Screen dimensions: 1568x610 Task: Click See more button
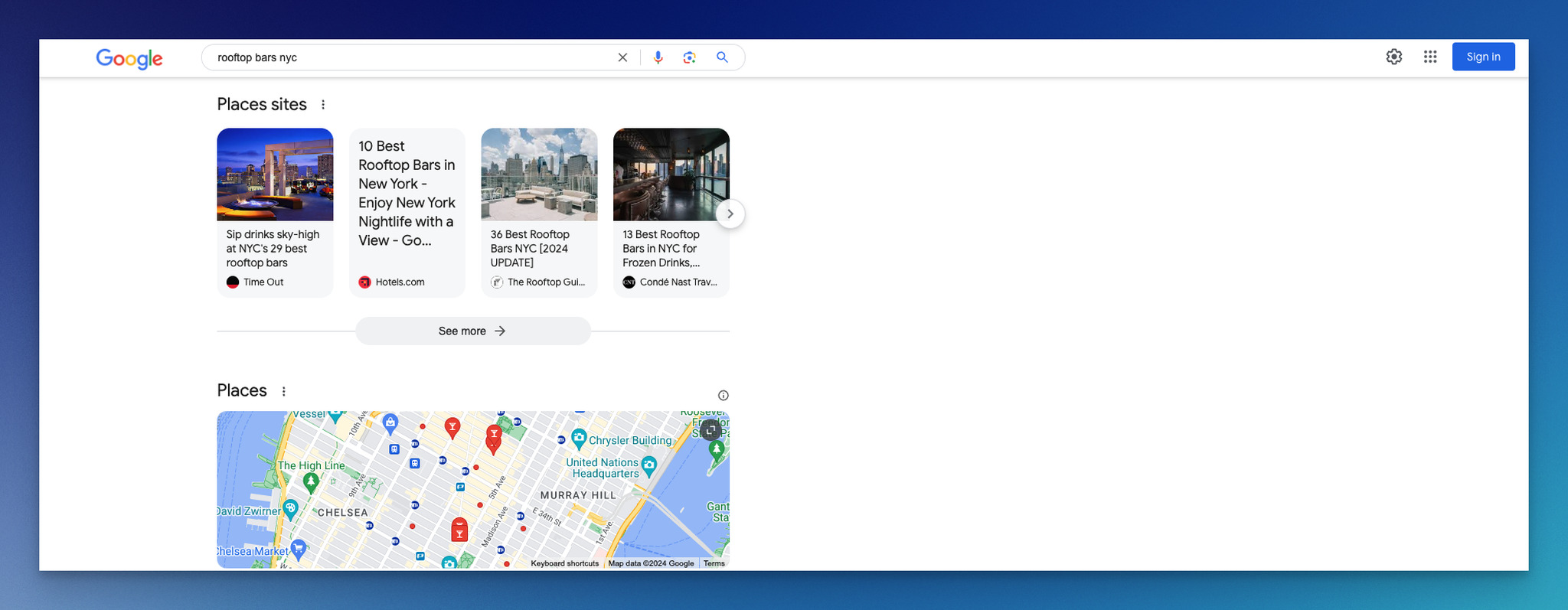click(473, 331)
